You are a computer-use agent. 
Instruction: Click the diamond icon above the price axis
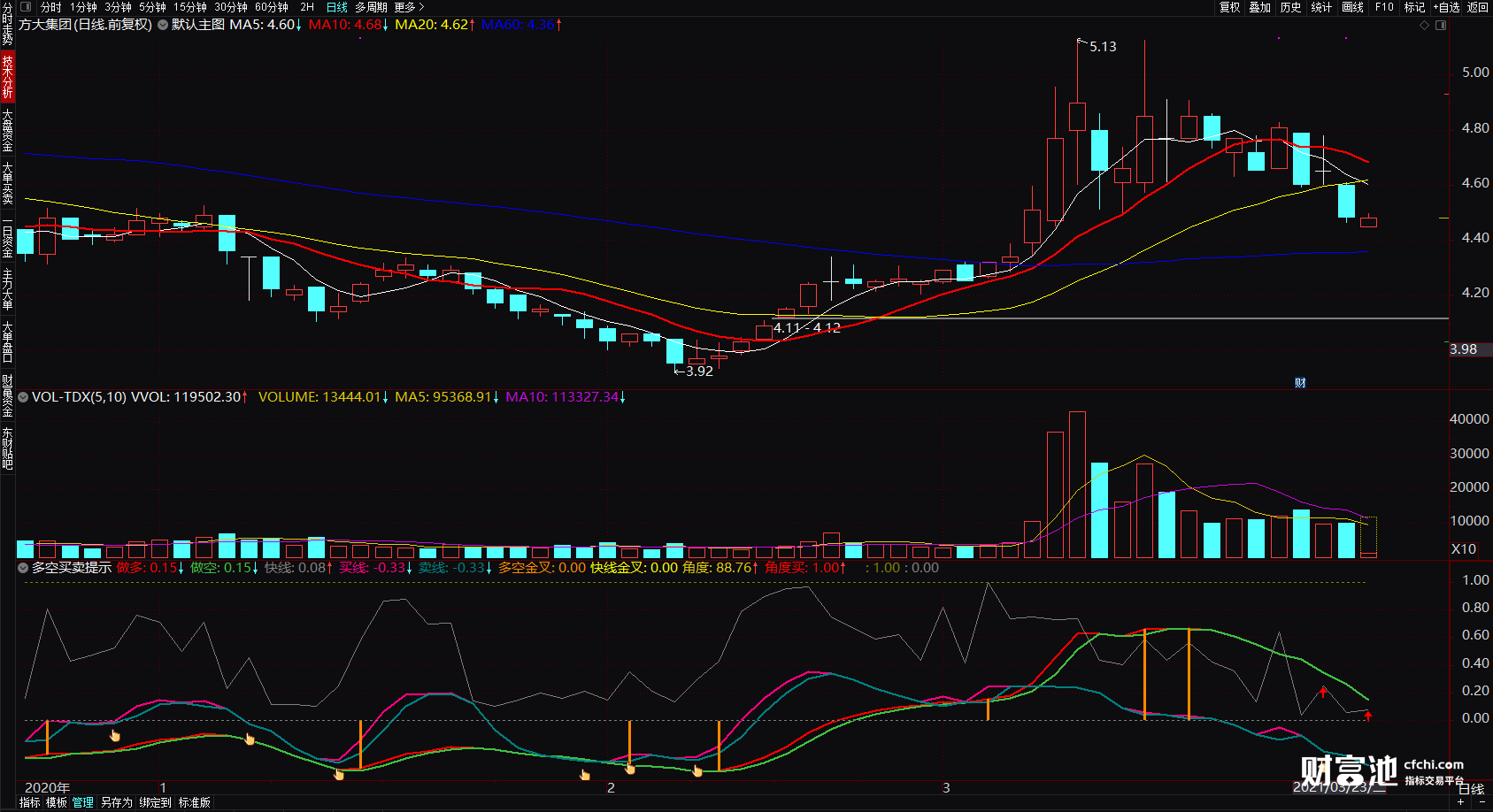(x=1425, y=25)
